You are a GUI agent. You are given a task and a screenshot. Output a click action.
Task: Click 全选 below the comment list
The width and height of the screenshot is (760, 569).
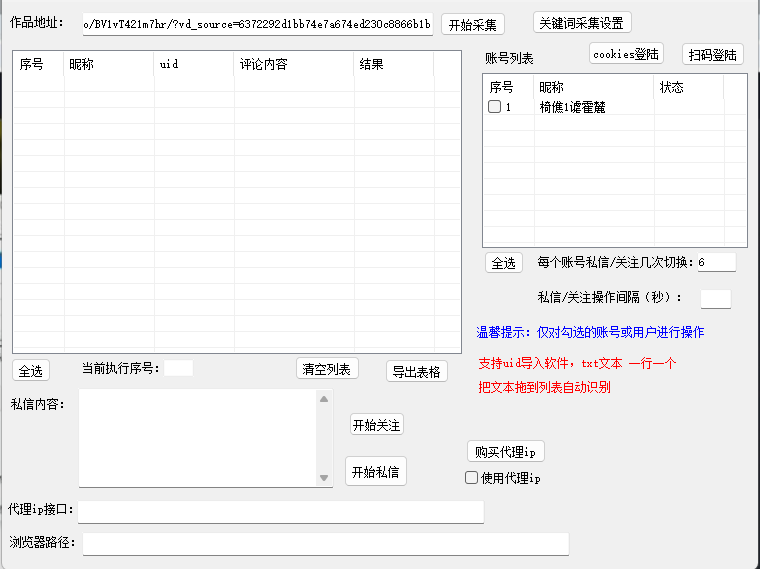click(x=31, y=371)
